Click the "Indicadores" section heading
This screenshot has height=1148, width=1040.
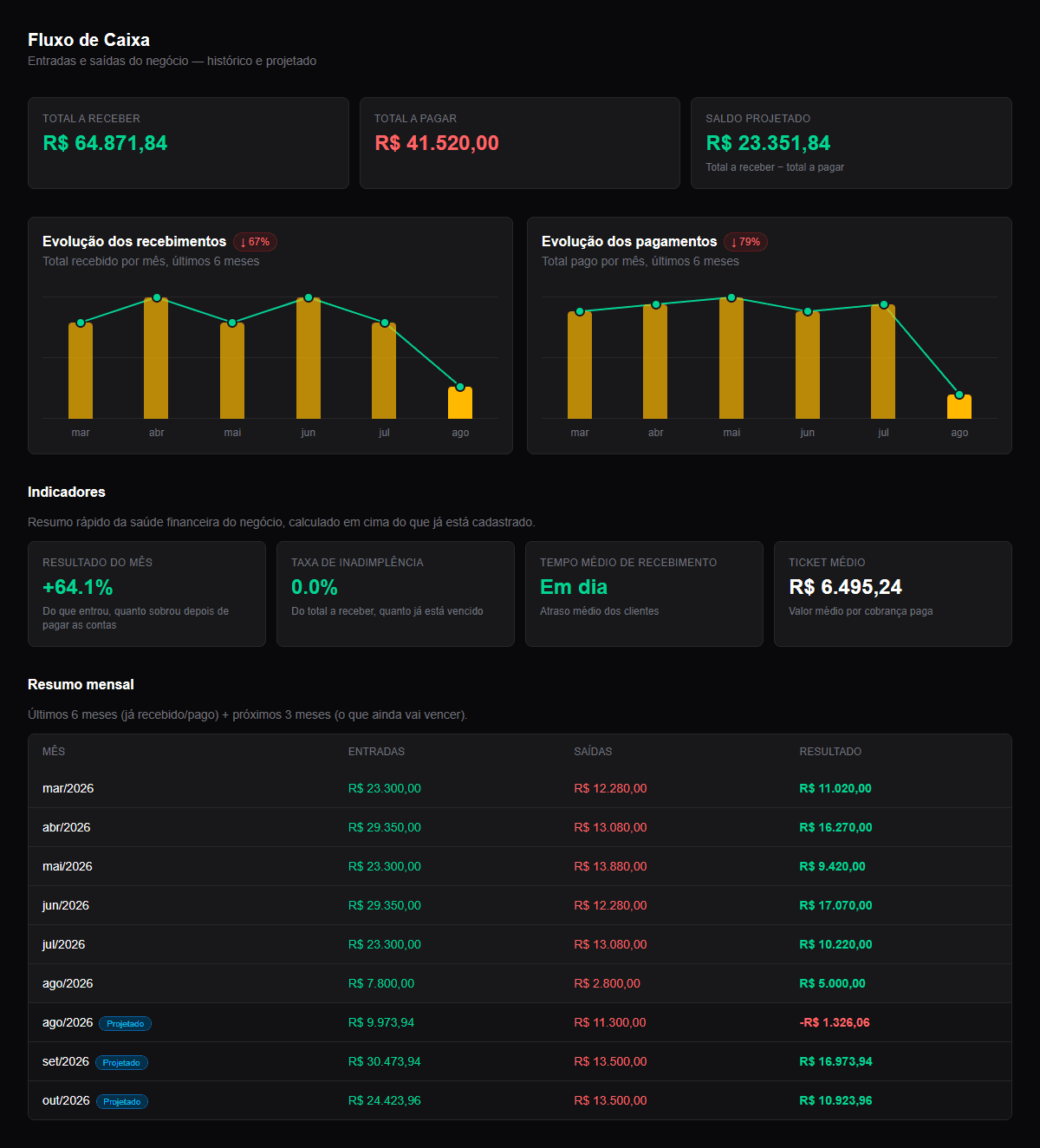tap(67, 492)
